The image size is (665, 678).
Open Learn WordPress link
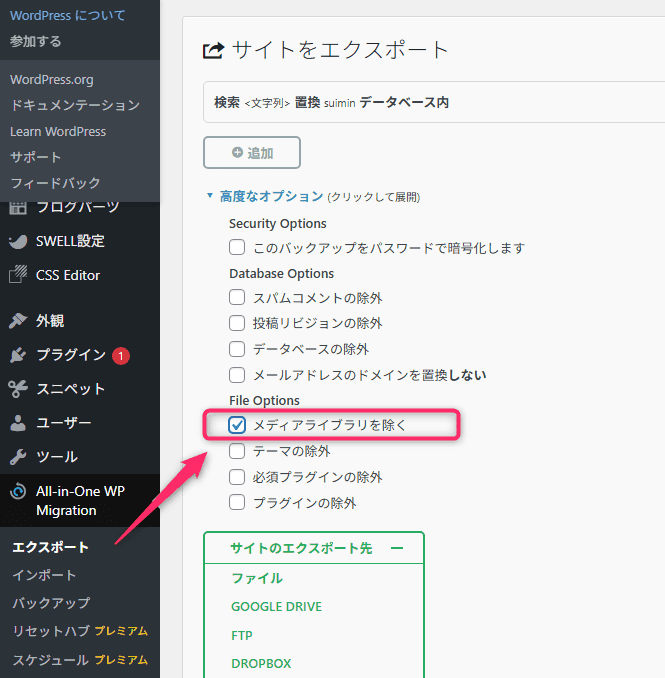(58, 131)
